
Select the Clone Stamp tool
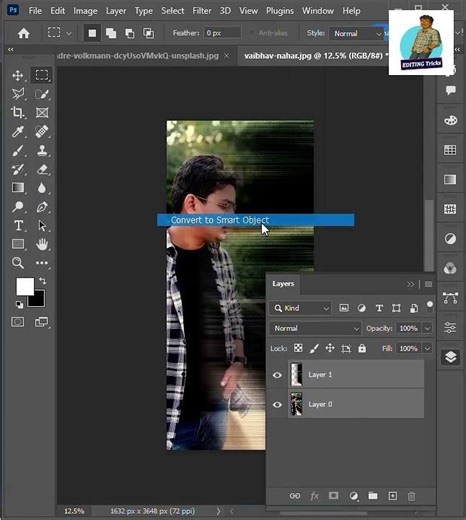coord(42,150)
